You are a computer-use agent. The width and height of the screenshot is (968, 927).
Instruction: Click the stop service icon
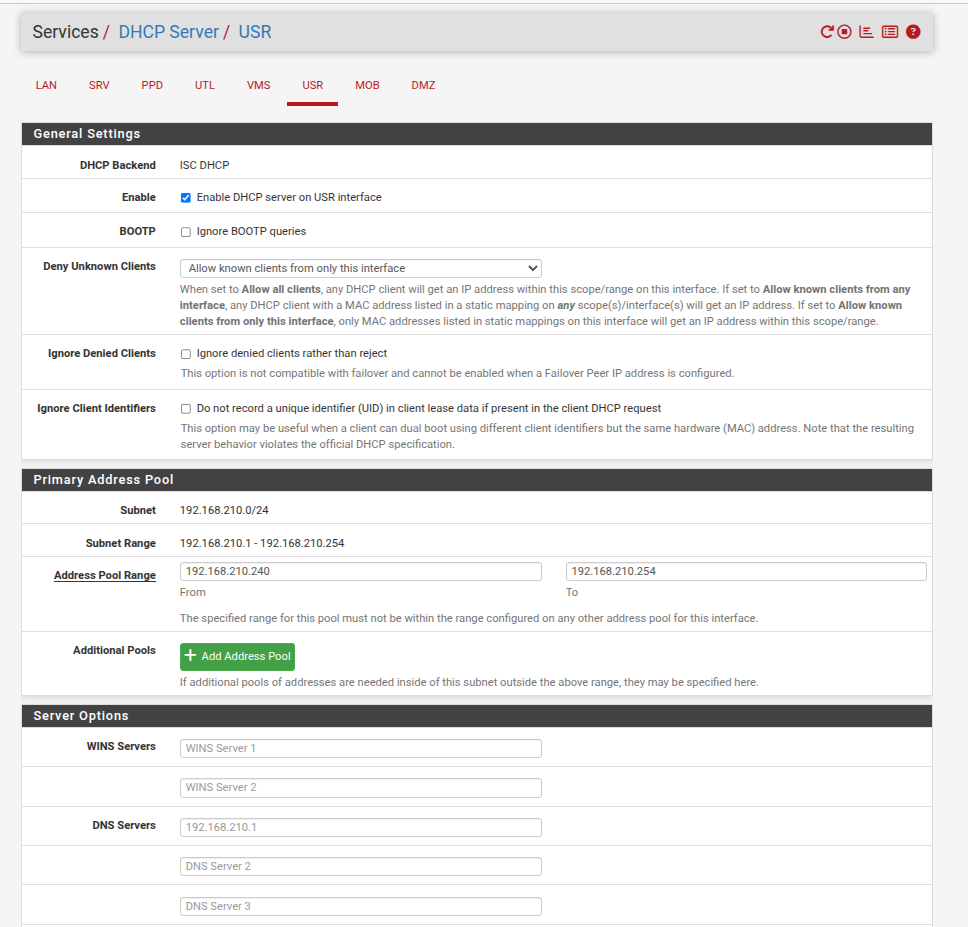[x=845, y=32]
